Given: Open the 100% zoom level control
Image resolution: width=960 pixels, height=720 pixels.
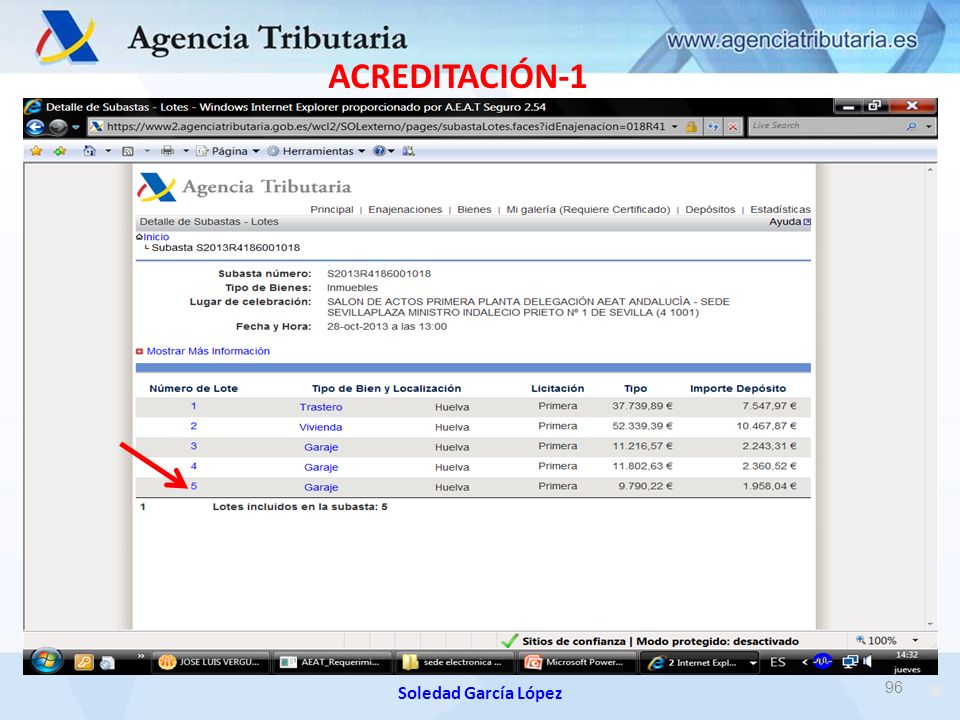Looking at the screenshot, I should point(876,640).
